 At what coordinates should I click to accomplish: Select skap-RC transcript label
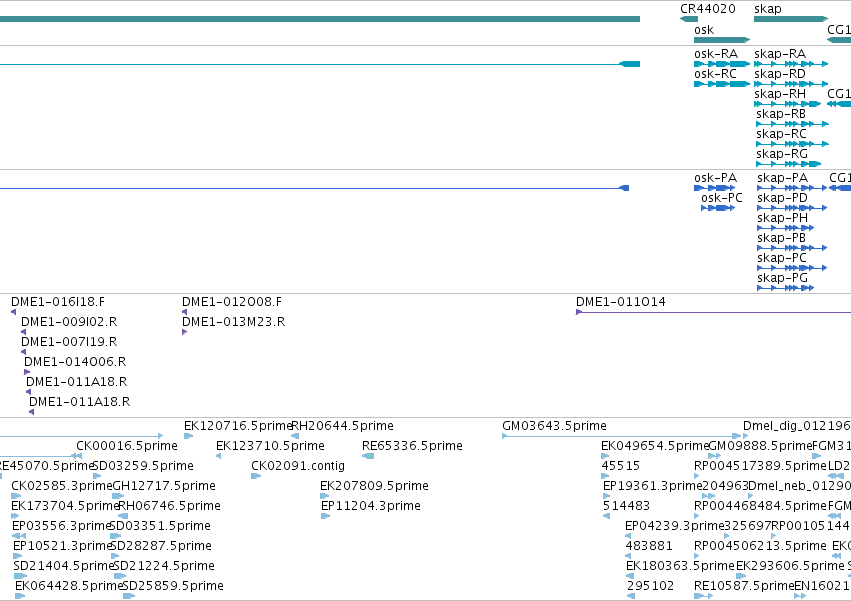(x=782, y=134)
